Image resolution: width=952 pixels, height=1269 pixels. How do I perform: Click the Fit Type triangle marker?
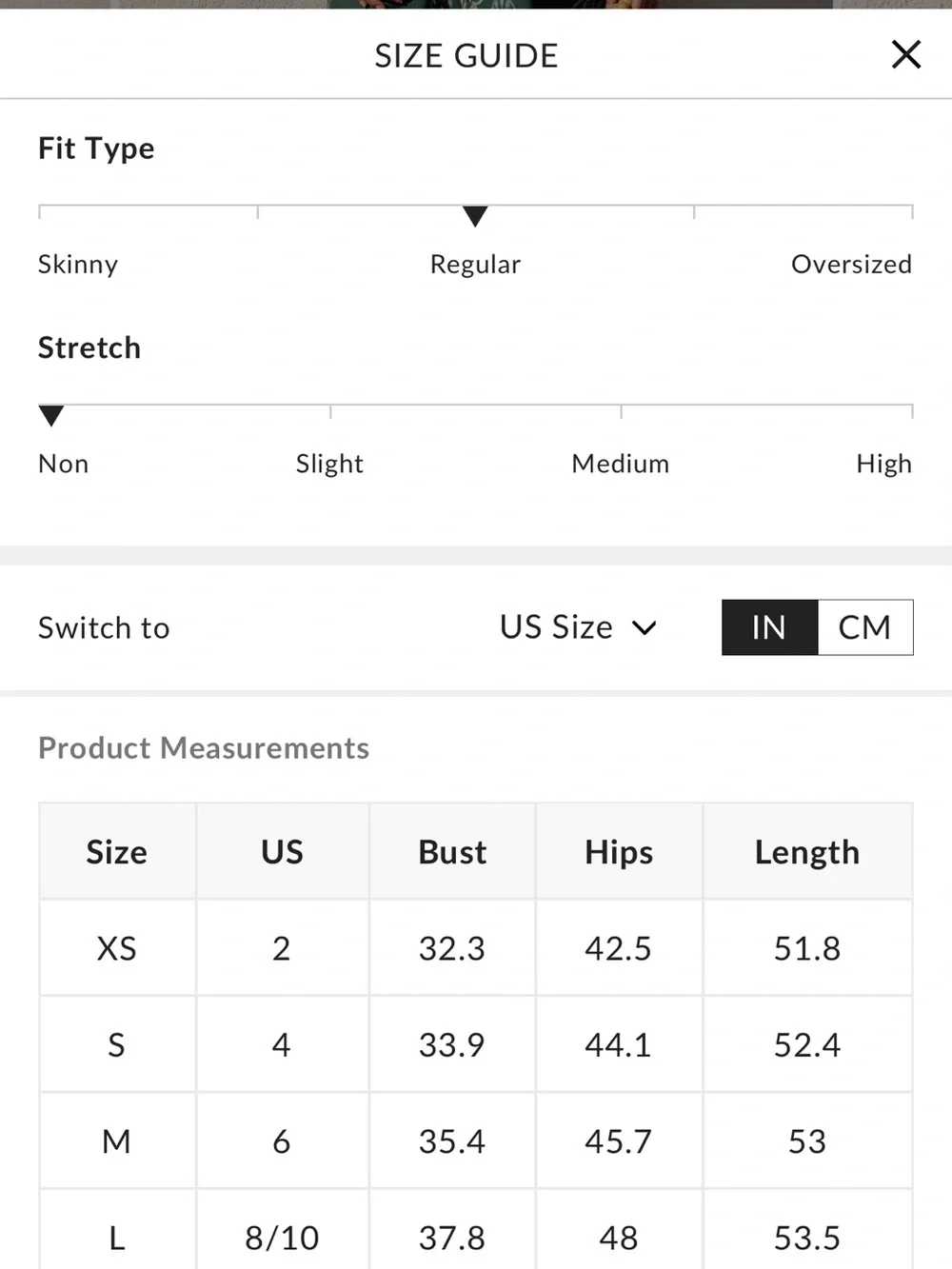pos(475,216)
